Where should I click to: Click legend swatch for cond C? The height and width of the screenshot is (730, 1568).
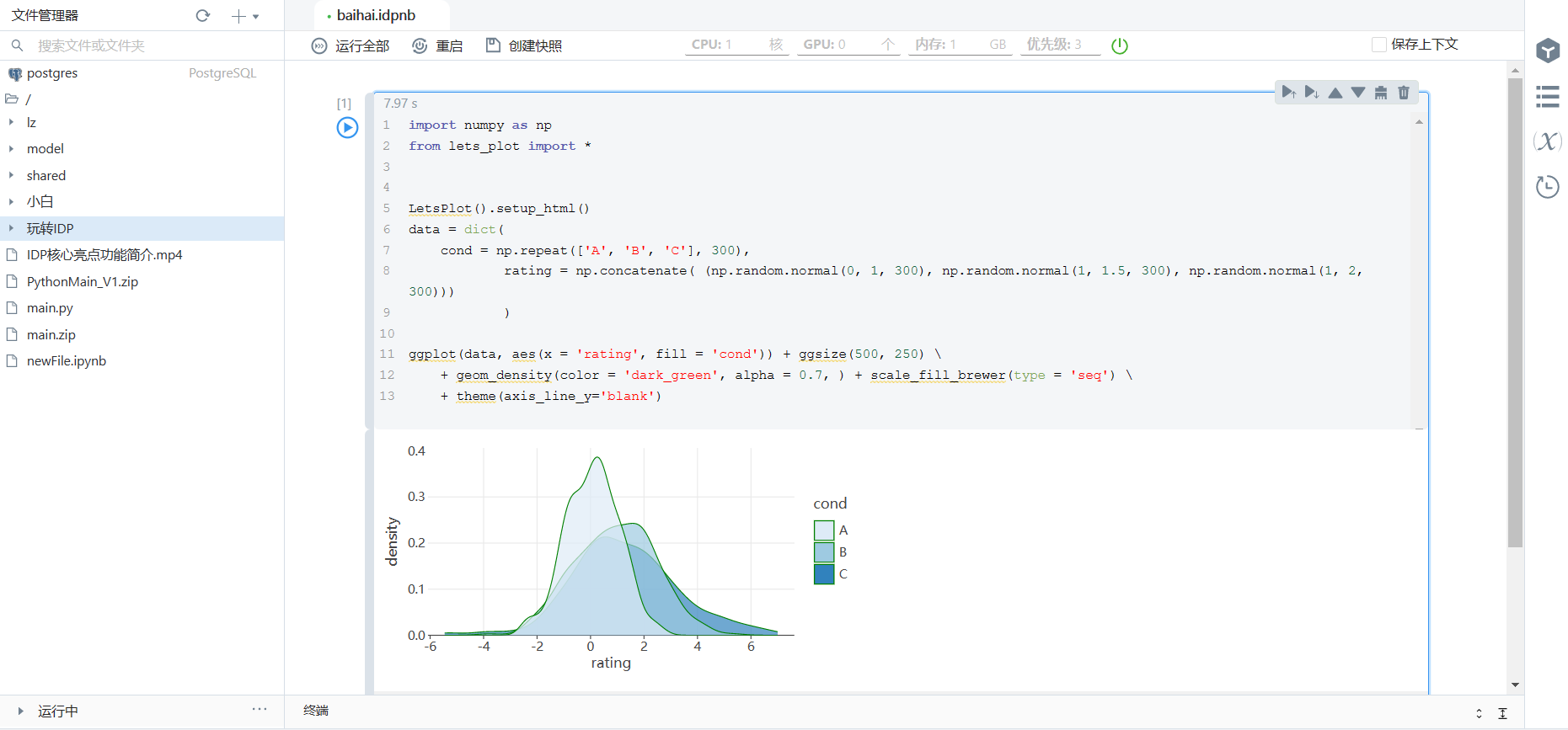tap(824, 574)
